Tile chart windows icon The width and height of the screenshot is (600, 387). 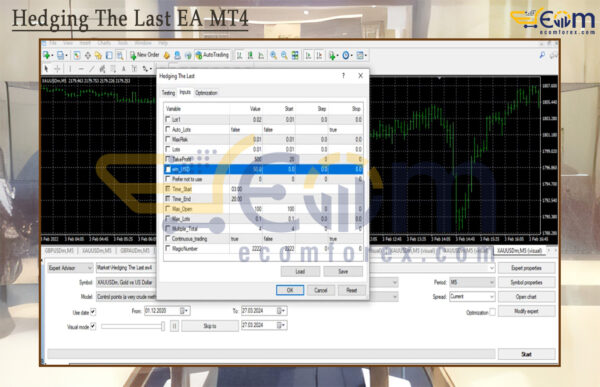(295, 56)
